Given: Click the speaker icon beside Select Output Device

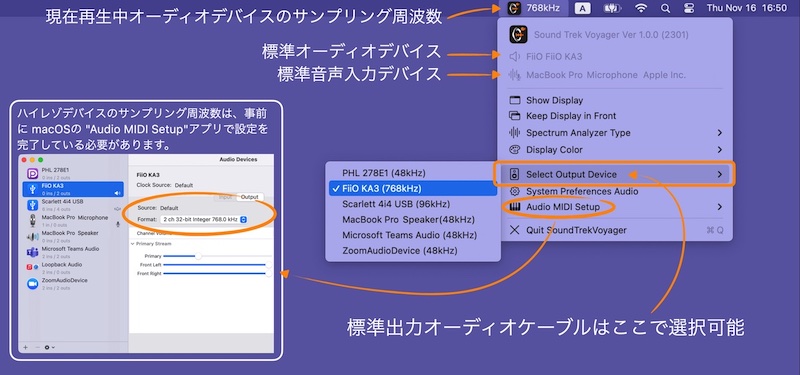Looking at the screenshot, I should [515, 174].
